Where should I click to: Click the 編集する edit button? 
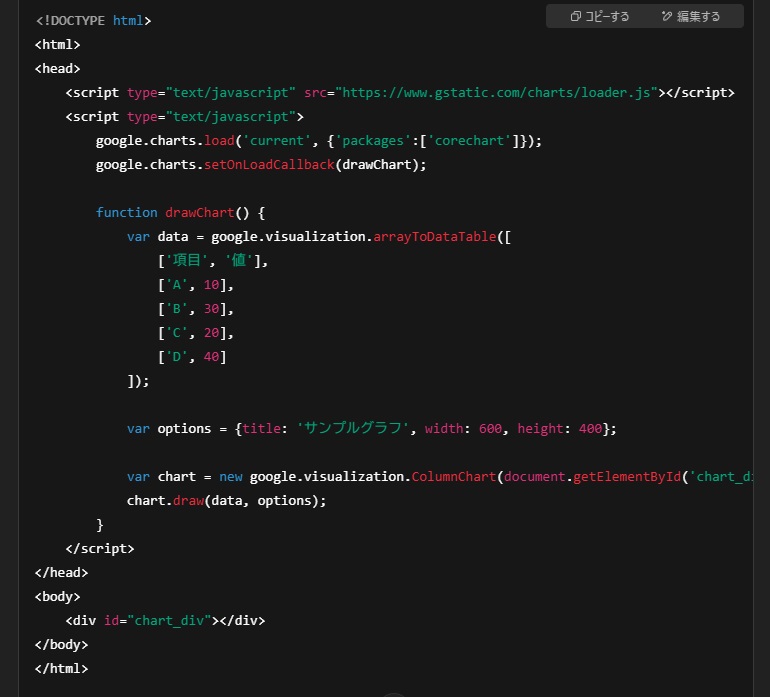click(x=690, y=17)
